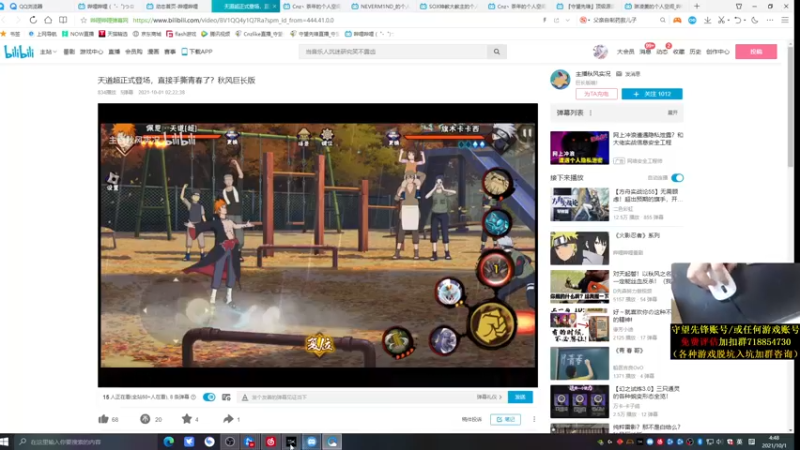Click the blue 发送 send button
Image resolution: width=800 pixels, height=450 pixels.
coord(520,397)
